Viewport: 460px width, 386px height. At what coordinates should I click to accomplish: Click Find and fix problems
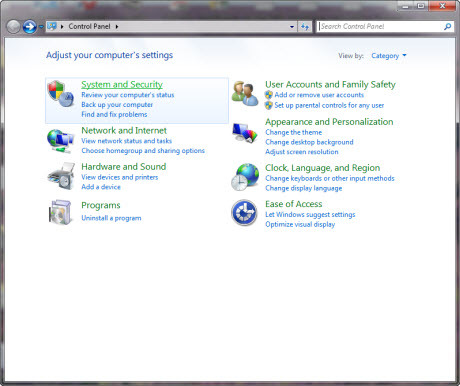pyautogui.click(x=114, y=114)
